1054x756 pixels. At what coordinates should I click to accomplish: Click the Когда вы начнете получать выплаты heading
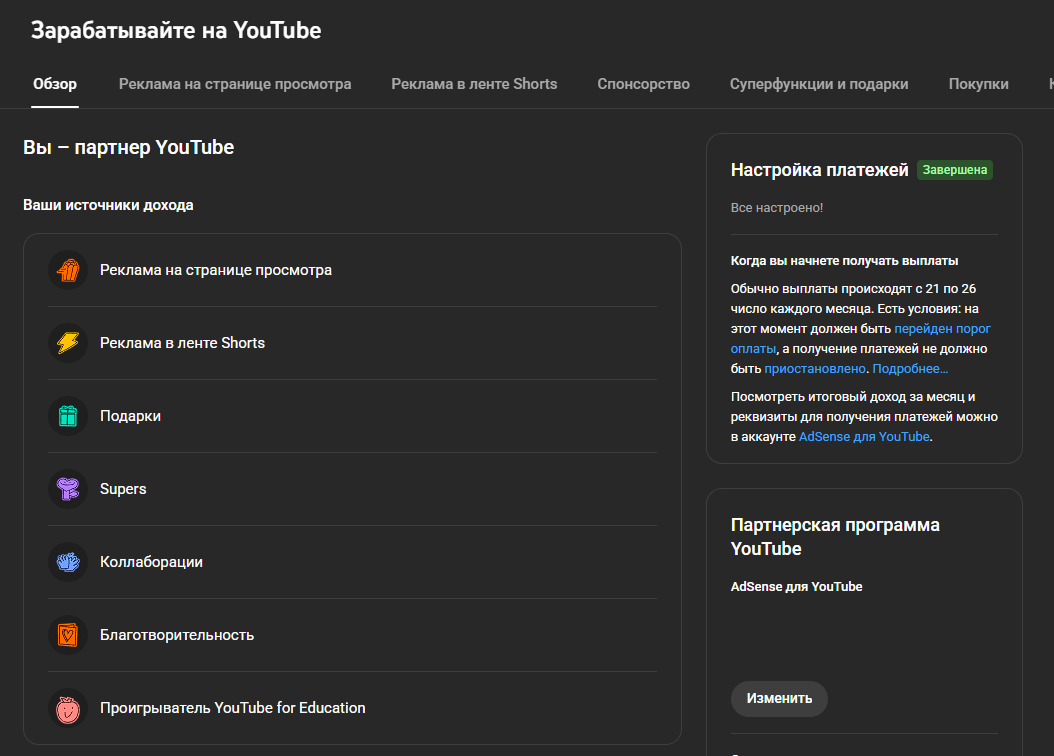pos(844,261)
